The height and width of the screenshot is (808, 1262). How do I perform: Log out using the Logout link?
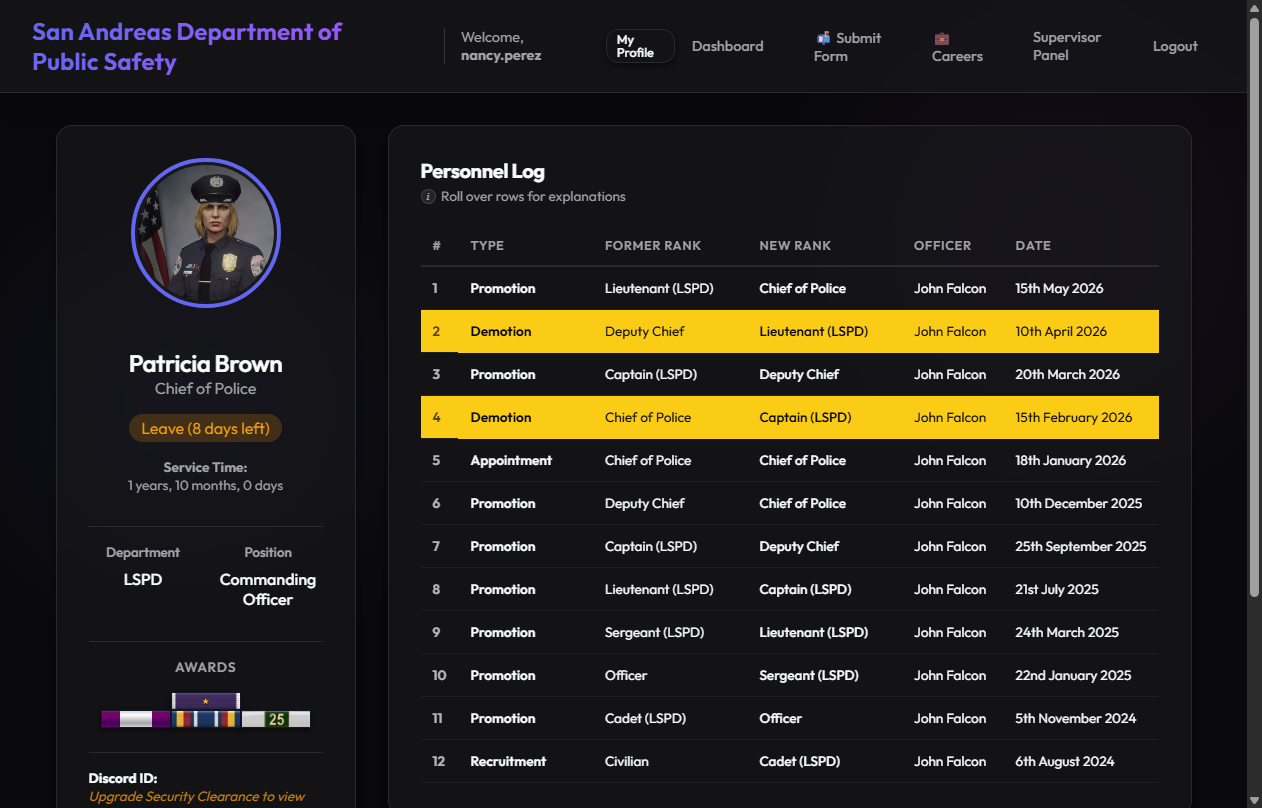[1175, 46]
